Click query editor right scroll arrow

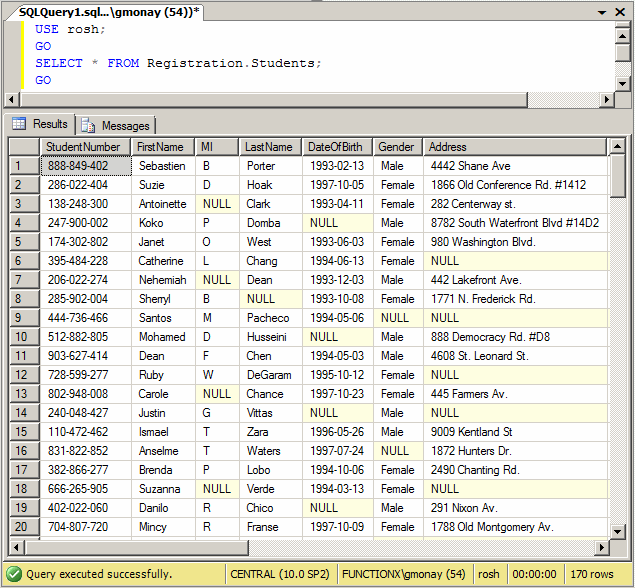coord(606,99)
